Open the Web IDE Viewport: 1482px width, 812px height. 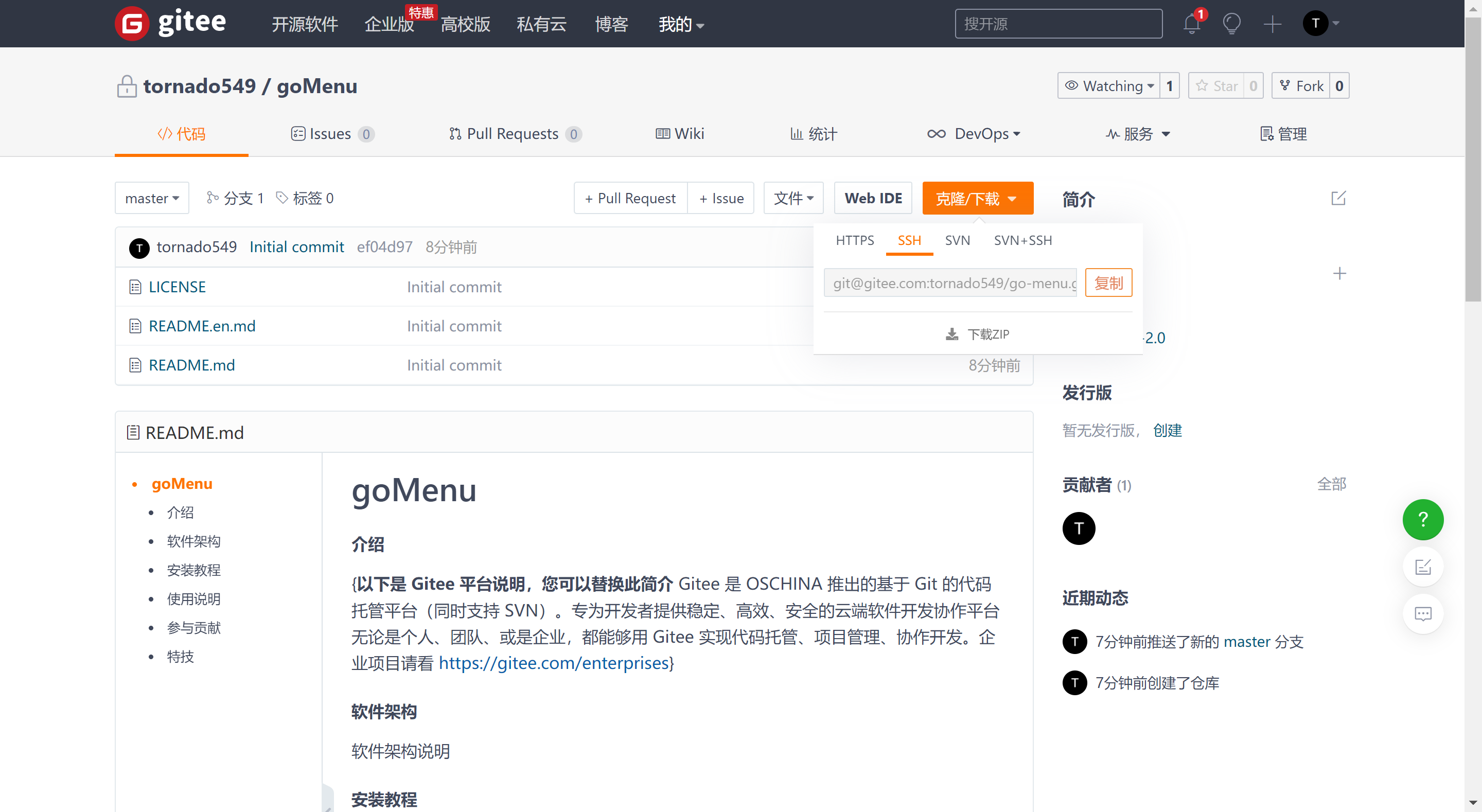[873, 198]
